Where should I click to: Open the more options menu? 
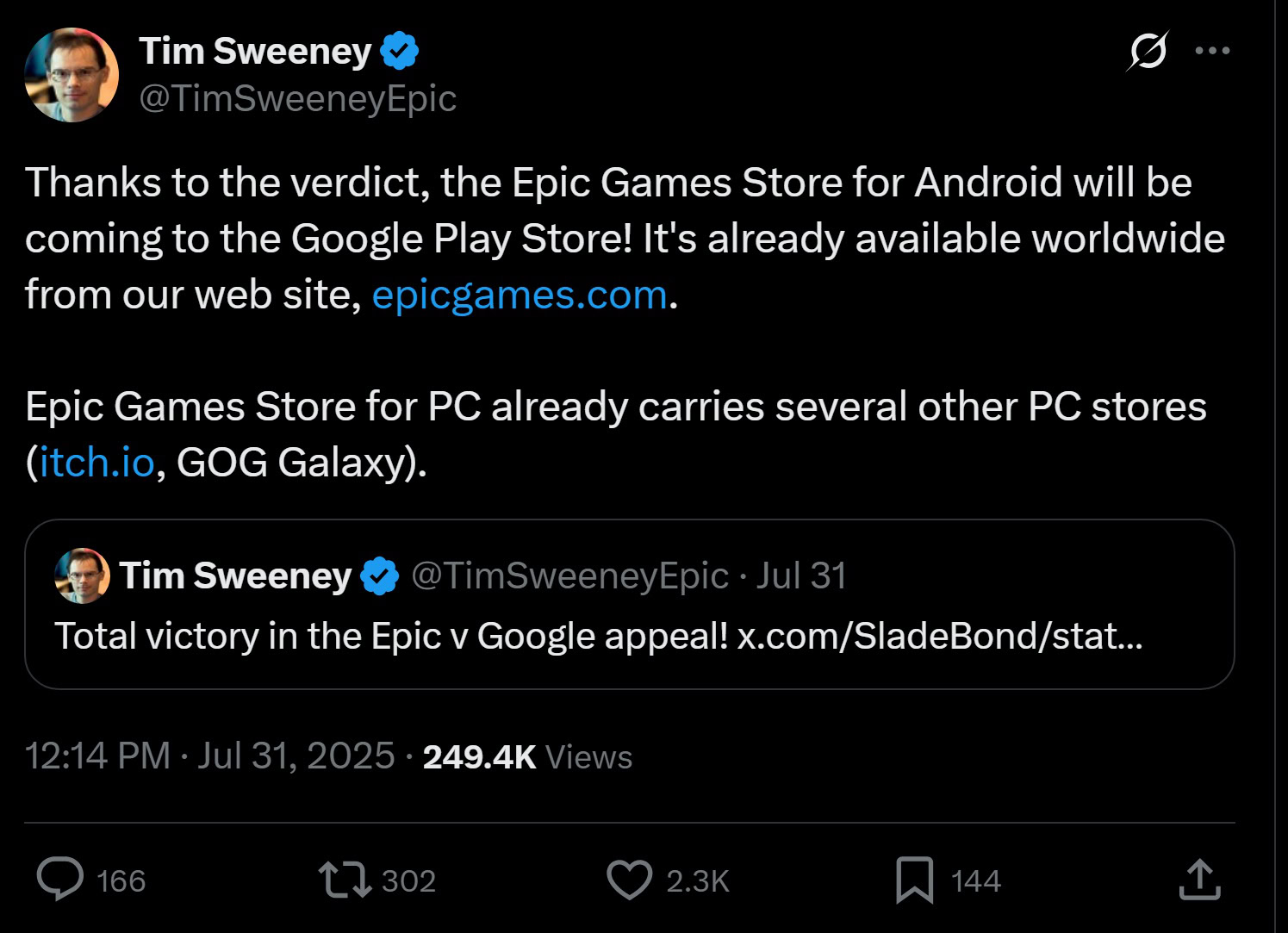click(1213, 50)
